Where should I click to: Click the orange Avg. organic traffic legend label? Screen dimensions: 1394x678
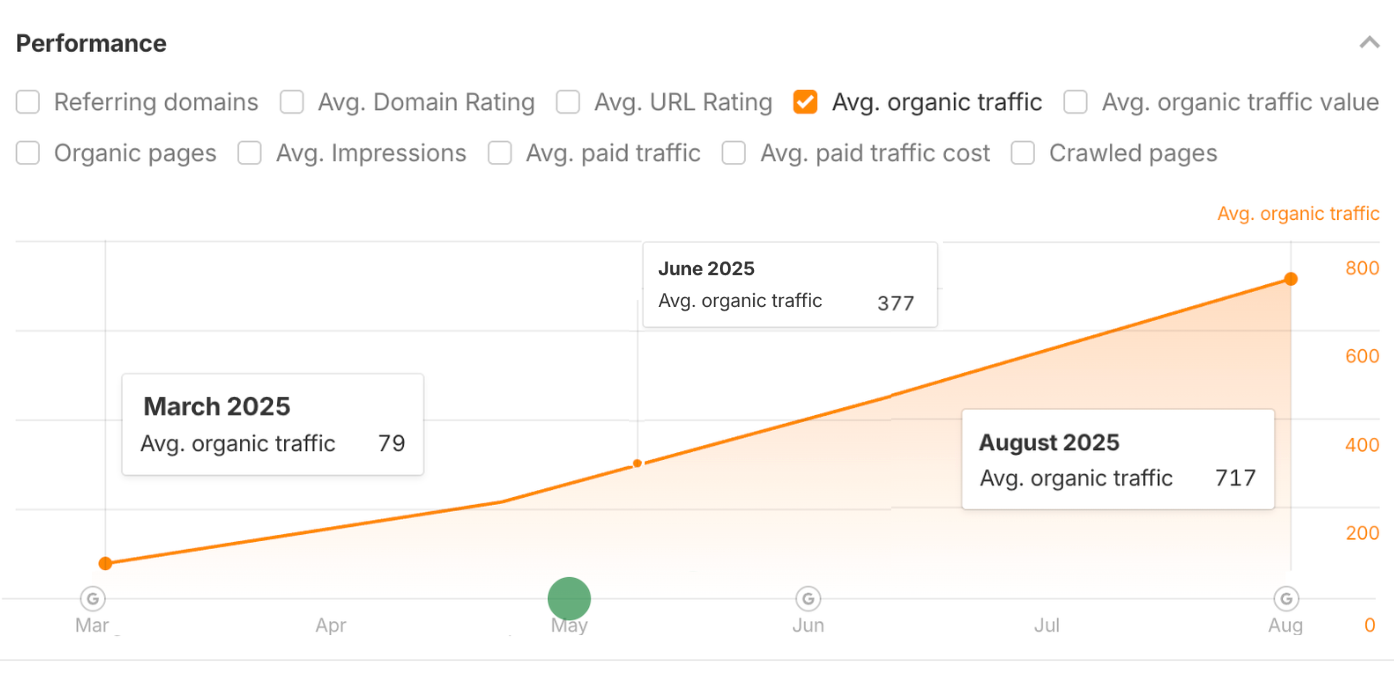point(1298,213)
